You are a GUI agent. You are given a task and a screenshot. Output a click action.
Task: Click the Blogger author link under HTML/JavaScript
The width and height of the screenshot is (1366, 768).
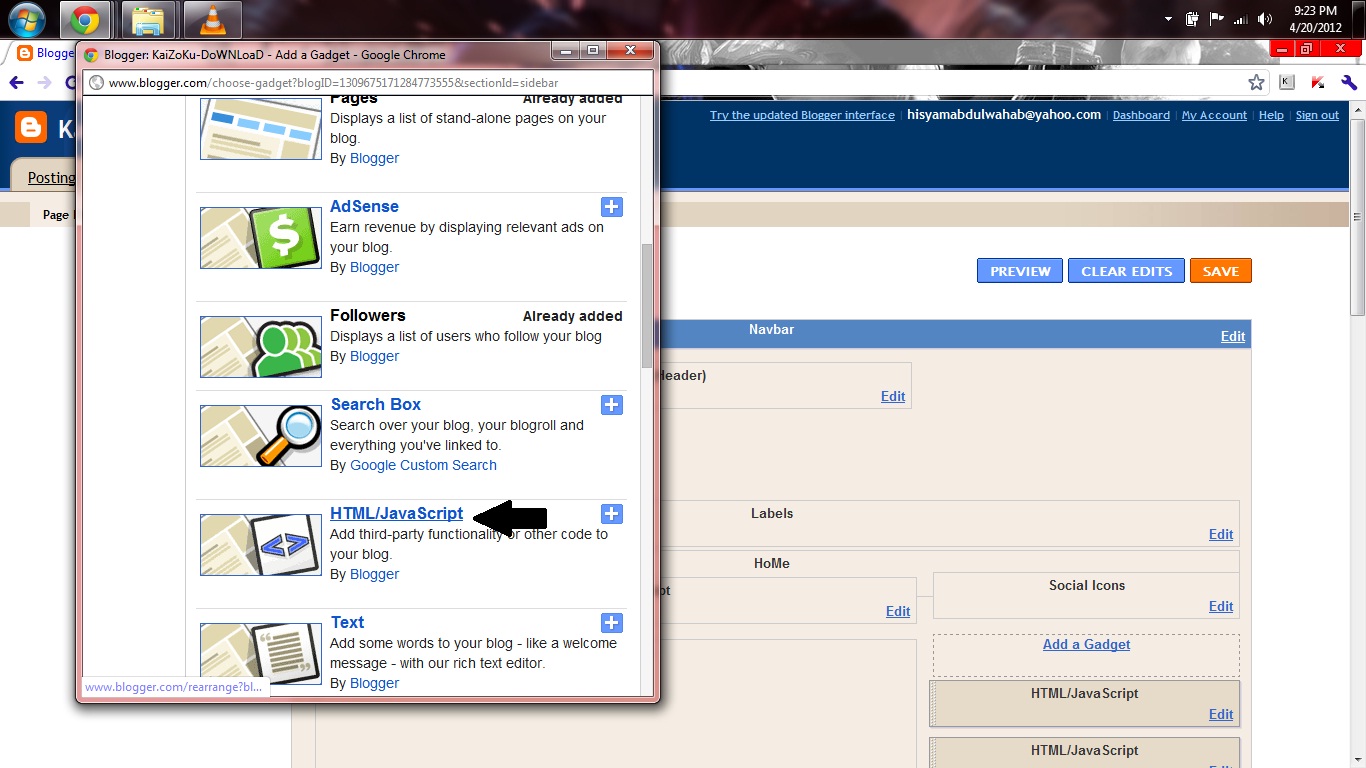tap(374, 574)
